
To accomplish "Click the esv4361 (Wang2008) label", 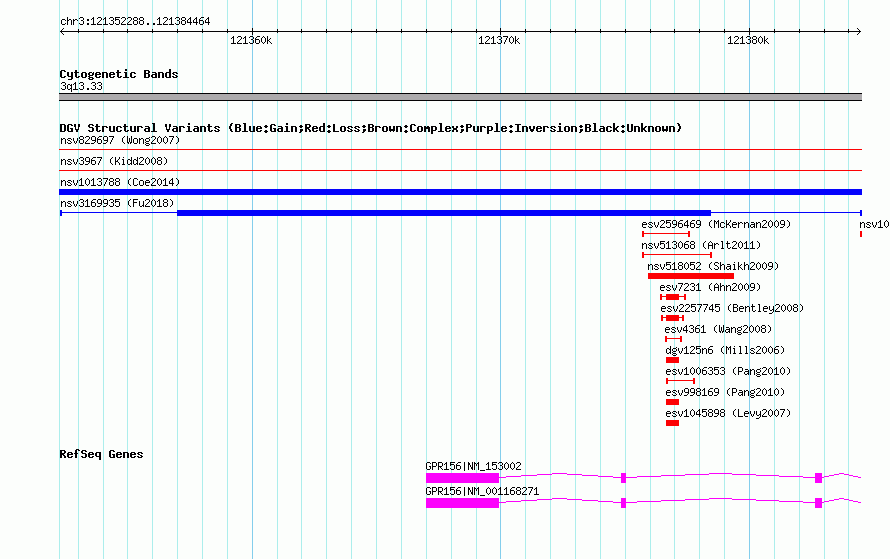I will (718, 329).
